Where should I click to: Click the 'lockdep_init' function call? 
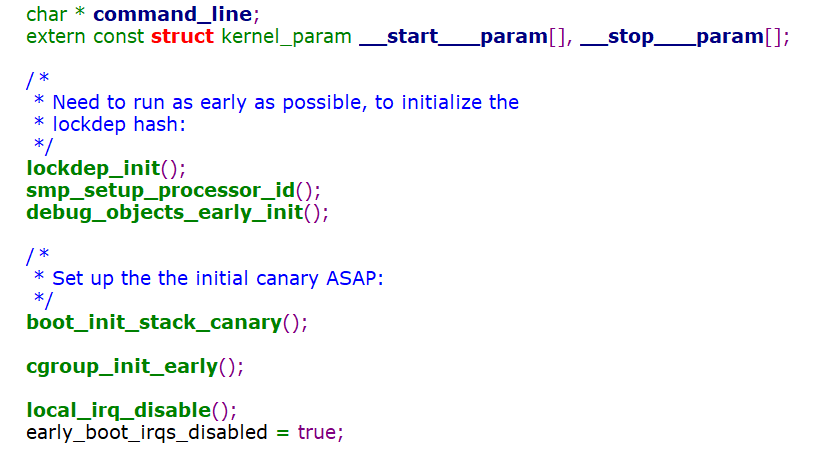93,168
